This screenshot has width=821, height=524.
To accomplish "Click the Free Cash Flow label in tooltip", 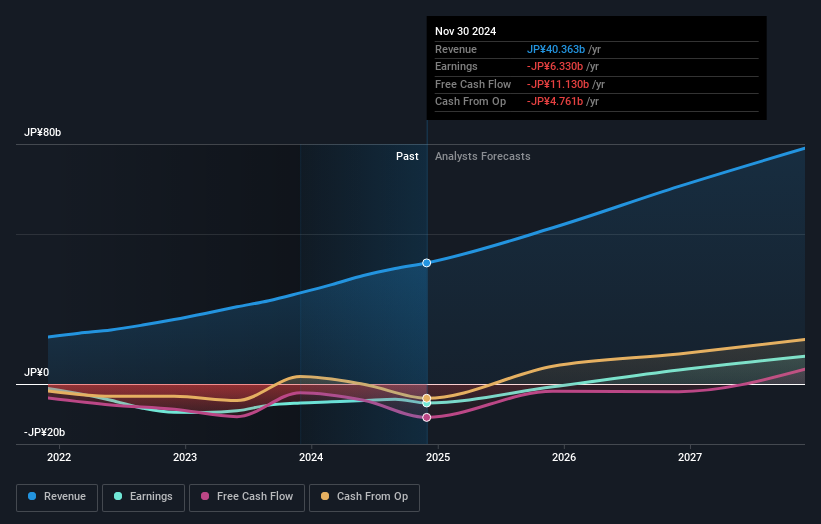I will [473, 84].
